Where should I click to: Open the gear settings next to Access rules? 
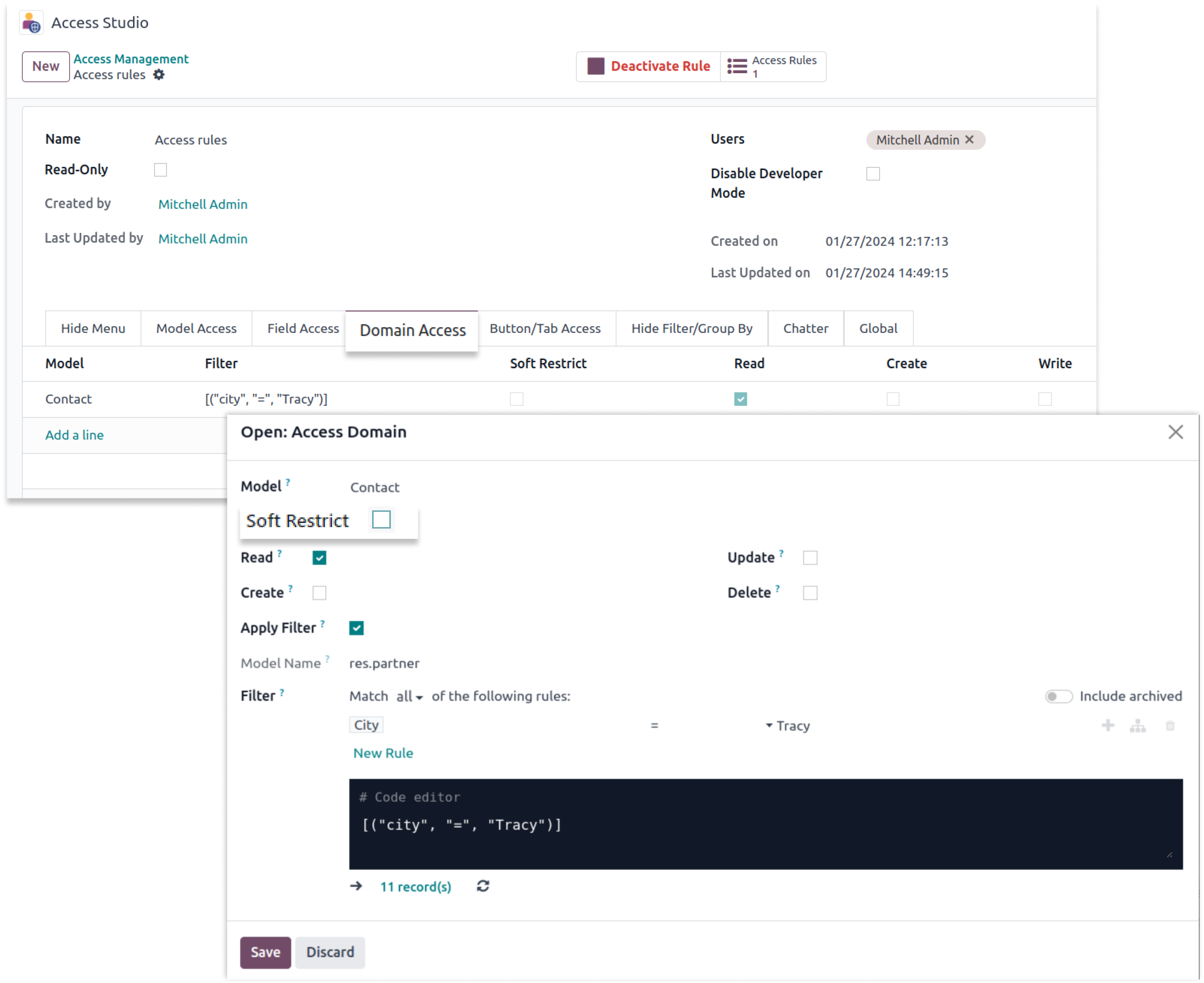159,75
